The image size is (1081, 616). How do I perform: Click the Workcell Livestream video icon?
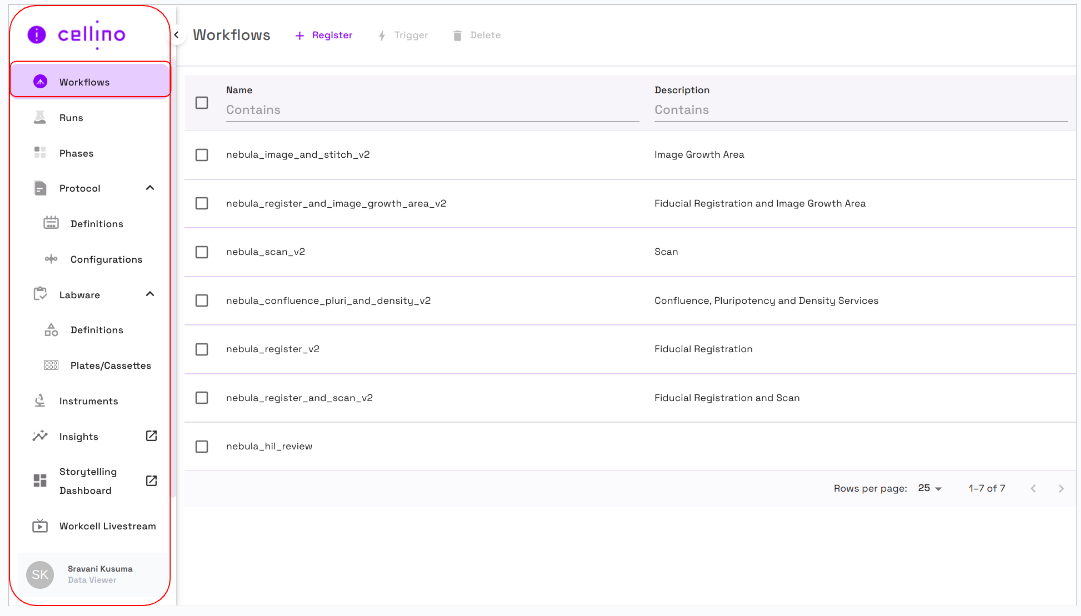(x=40, y=526)
